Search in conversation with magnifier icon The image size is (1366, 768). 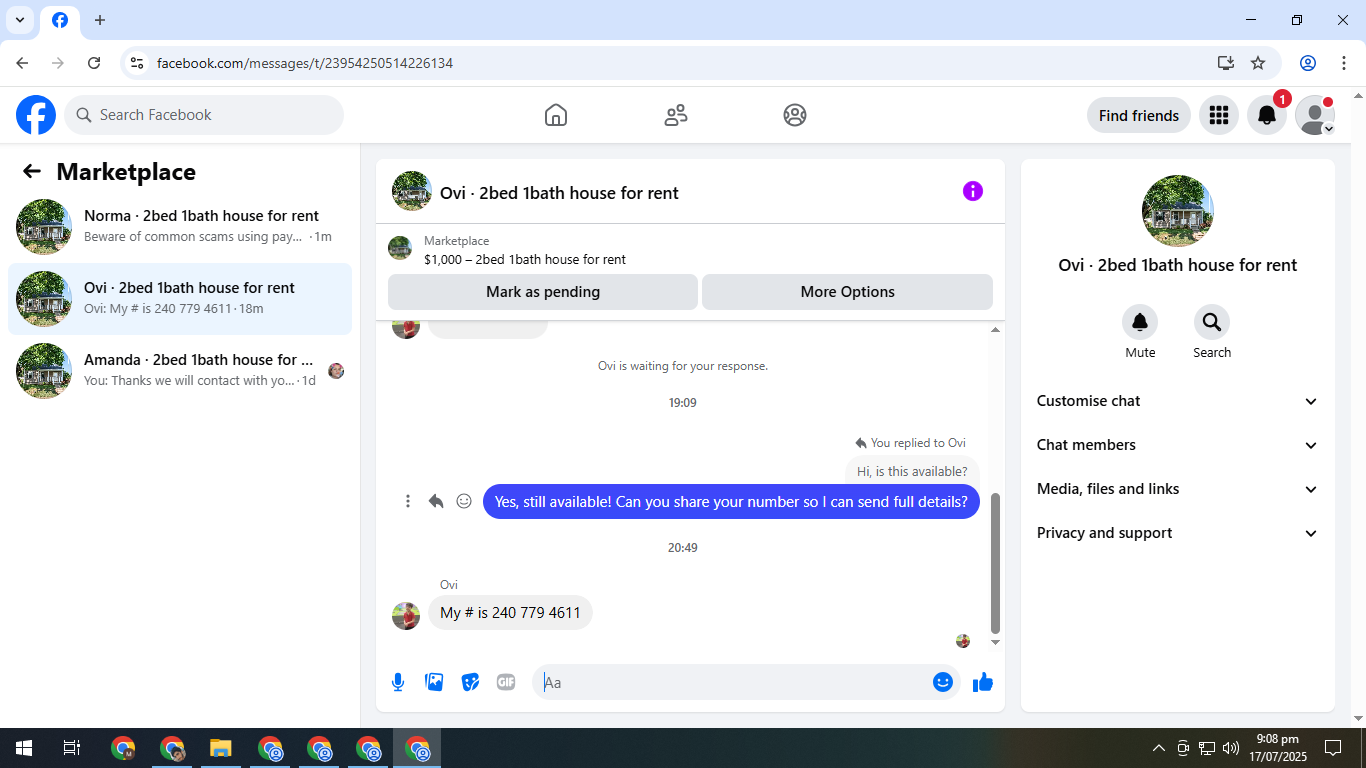click(x=1212, y=322)
